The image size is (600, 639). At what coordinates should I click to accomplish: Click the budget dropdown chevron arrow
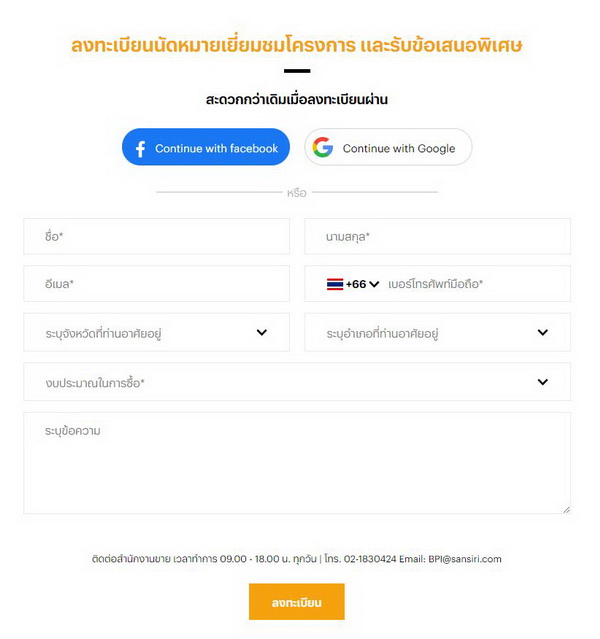(x=543, y=382)
